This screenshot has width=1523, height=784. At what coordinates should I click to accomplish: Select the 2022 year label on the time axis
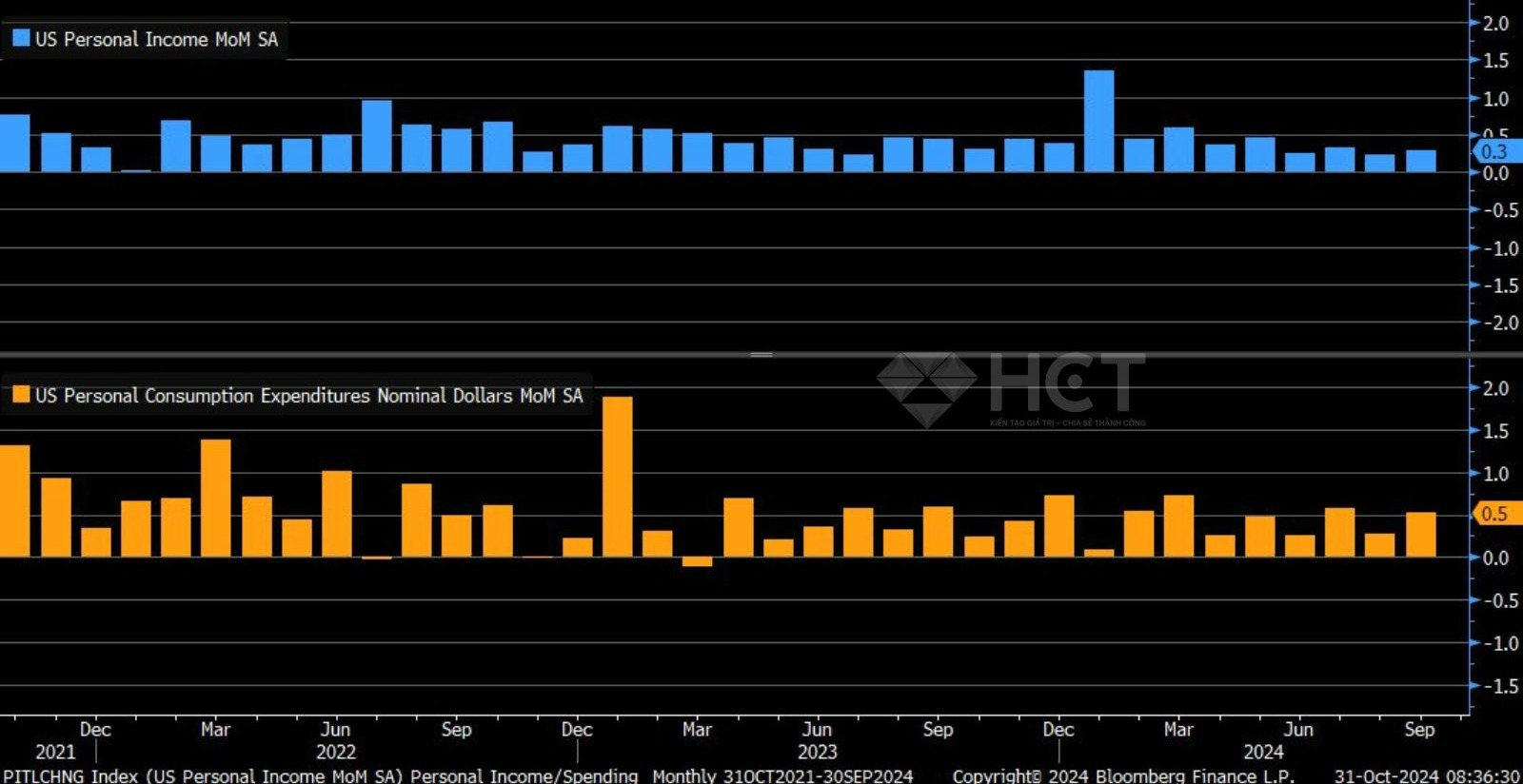[335, 752]
